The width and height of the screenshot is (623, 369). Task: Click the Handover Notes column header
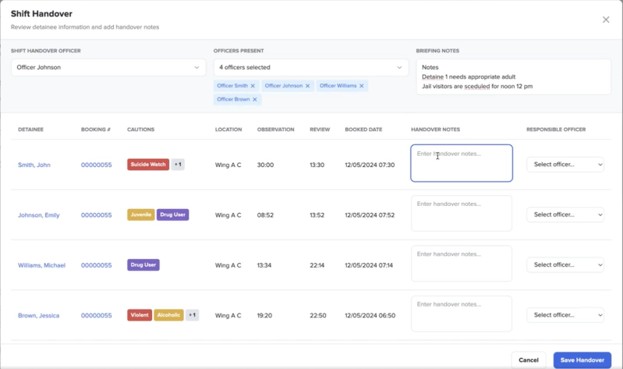(x=435, y=129)
